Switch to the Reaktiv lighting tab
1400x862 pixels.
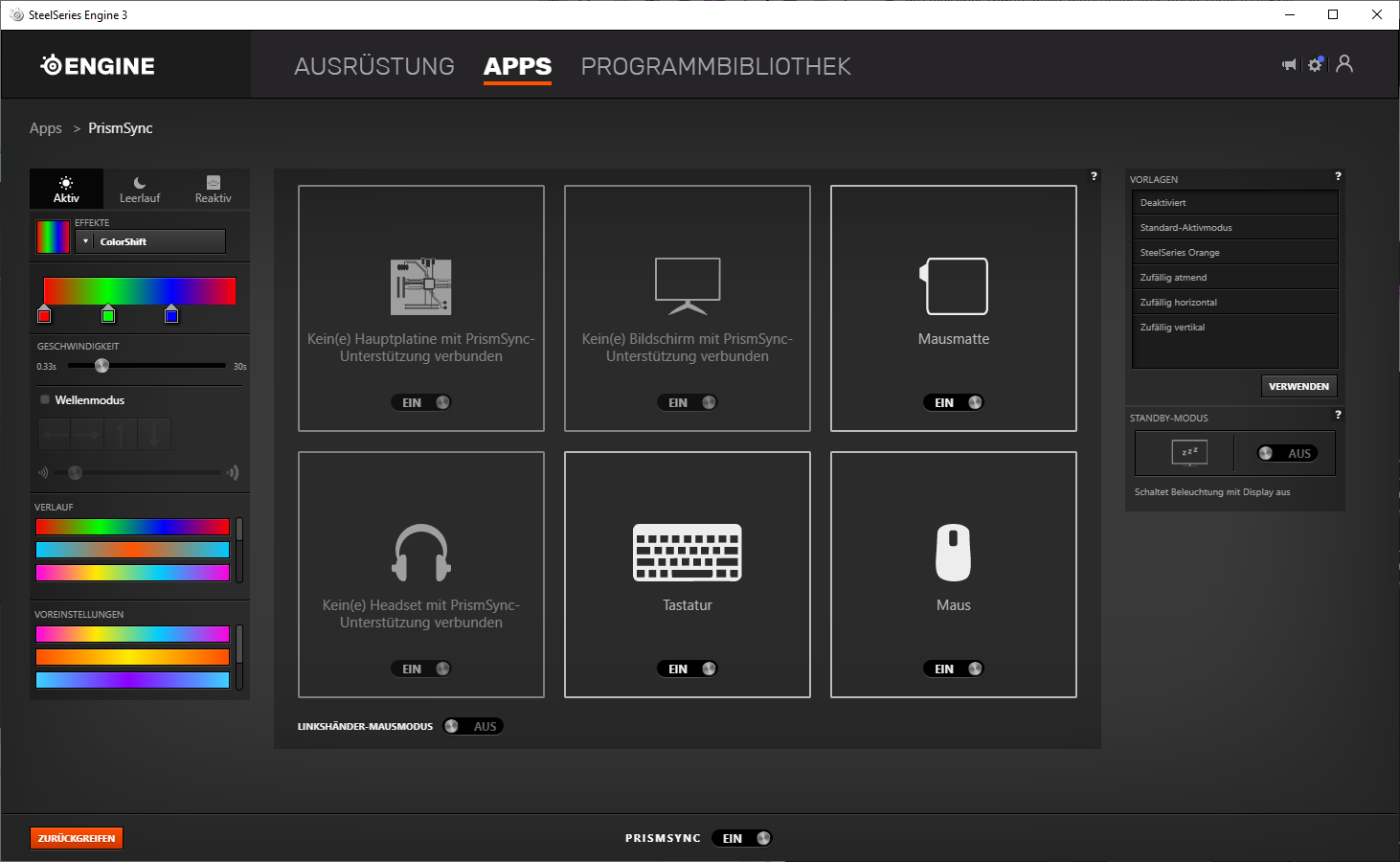(213, 189)
